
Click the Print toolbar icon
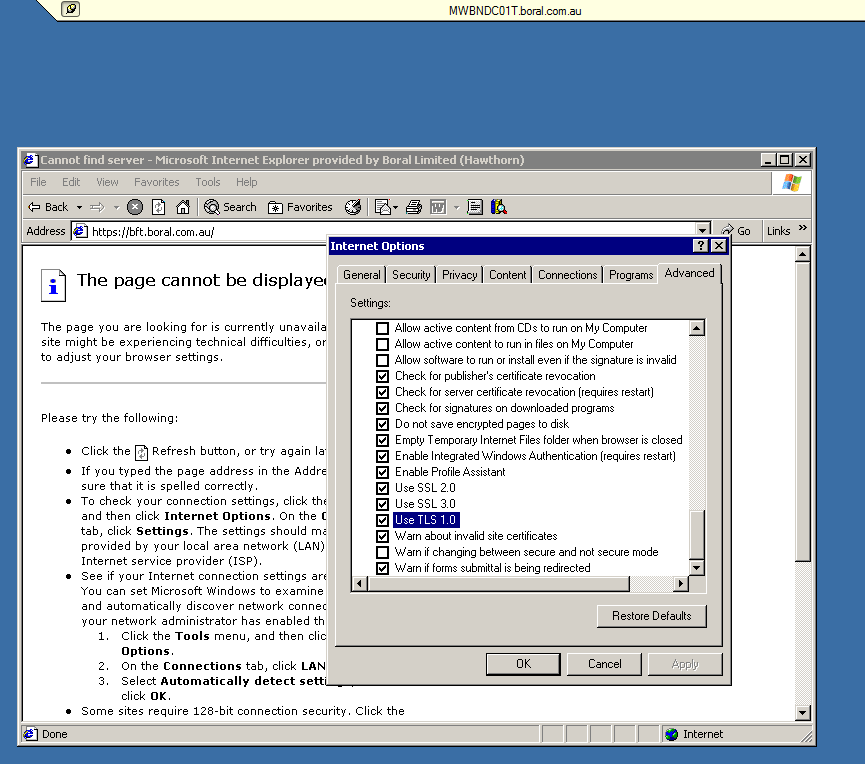click(413, 207)
